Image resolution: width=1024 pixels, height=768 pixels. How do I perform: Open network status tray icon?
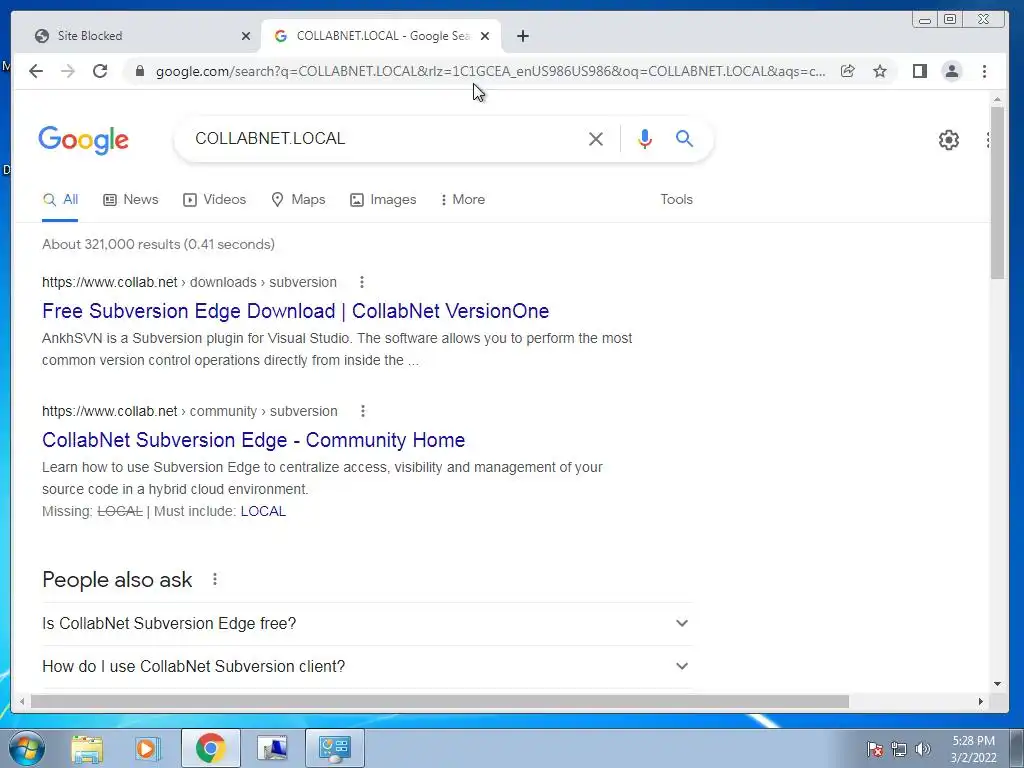coord(899,749)
